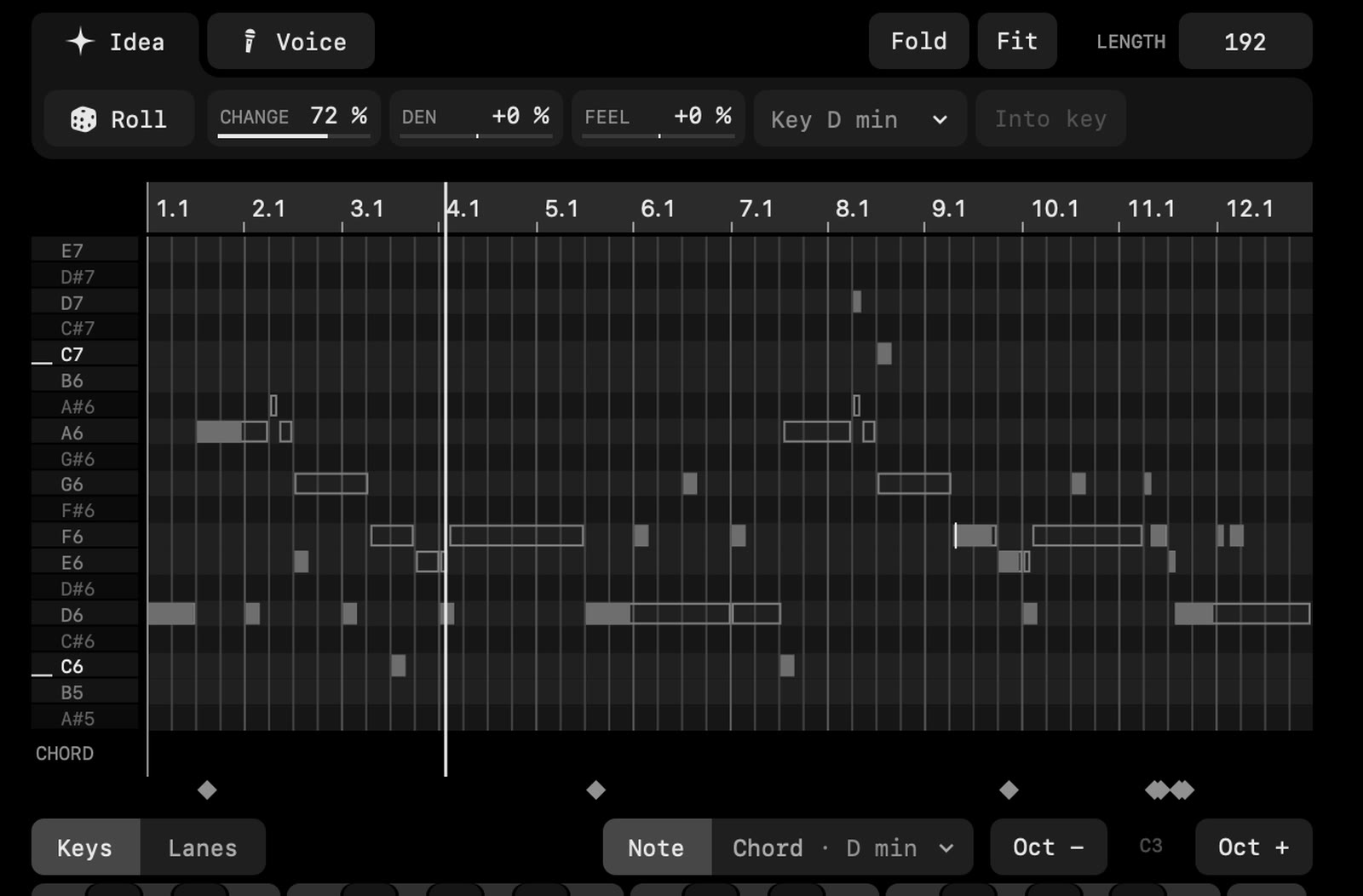Viewport: 1363px width, 896px height.
Task: Select the E7 piano key row
Action: click(x=85, y=250)
